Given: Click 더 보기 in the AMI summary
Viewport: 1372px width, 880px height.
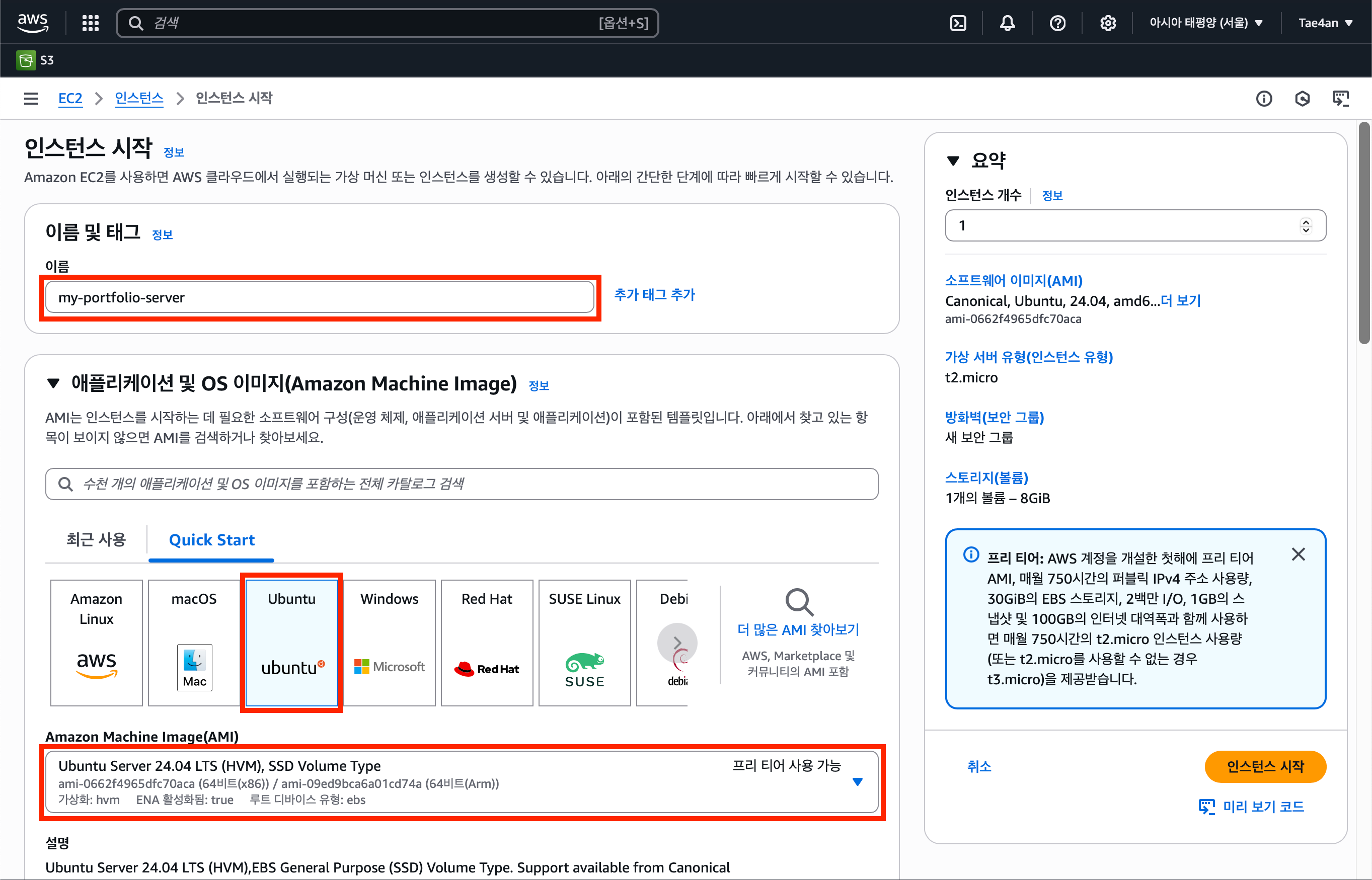Looking at the screenshot, I should click(1181, 300).
